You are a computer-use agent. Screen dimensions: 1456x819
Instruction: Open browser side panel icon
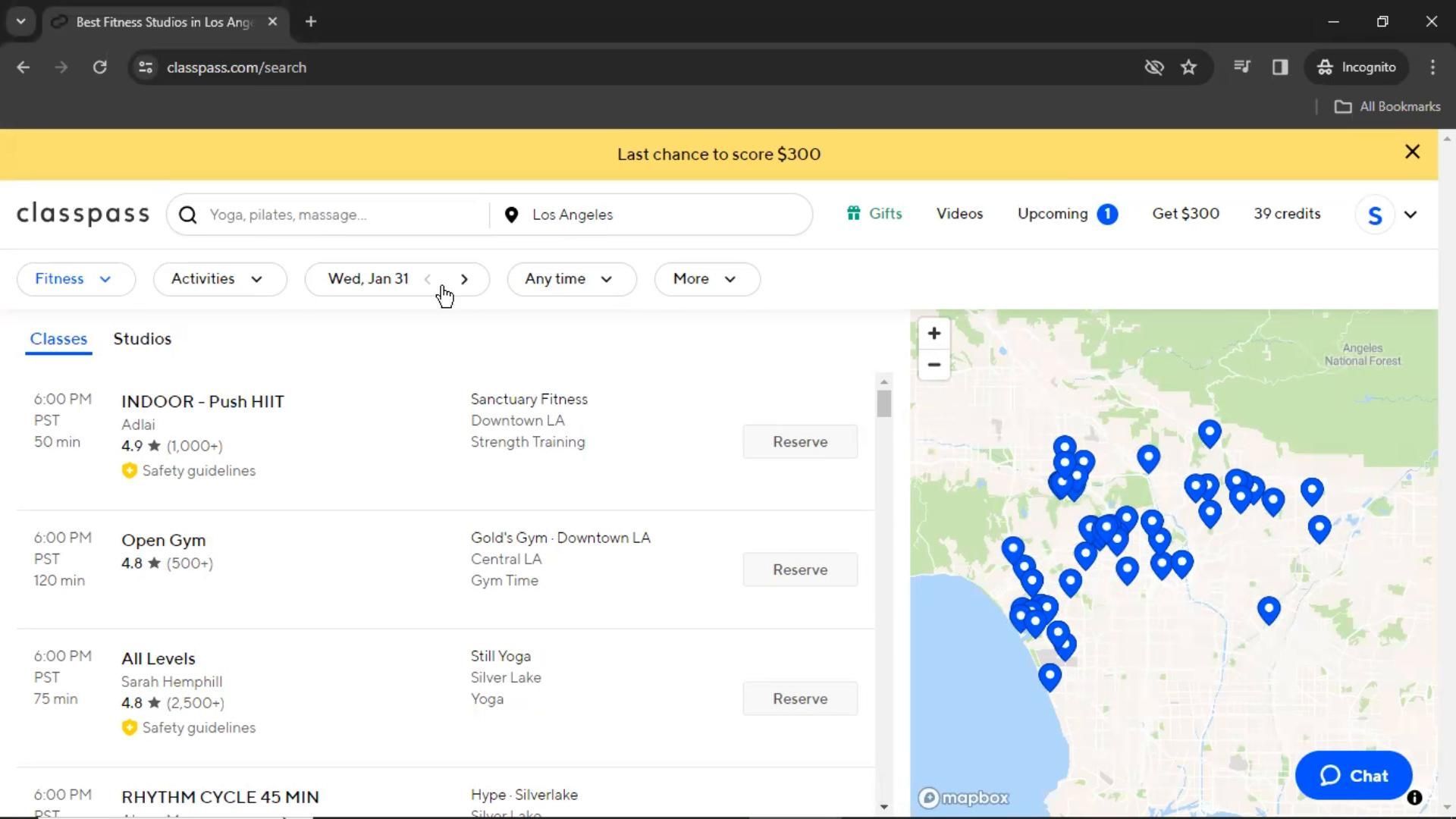coord(1280,67)
